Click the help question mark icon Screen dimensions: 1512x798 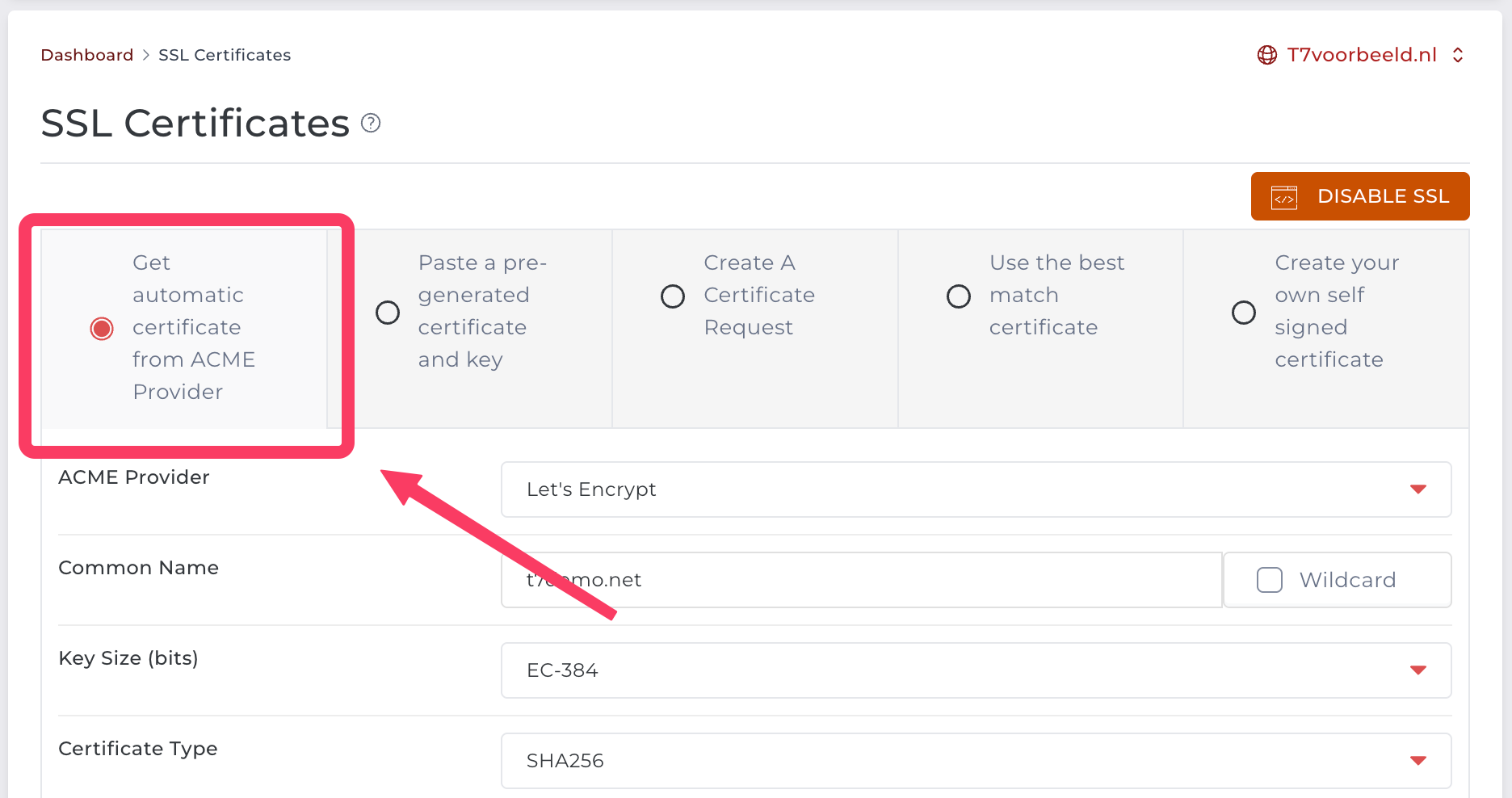pos(371,123)
